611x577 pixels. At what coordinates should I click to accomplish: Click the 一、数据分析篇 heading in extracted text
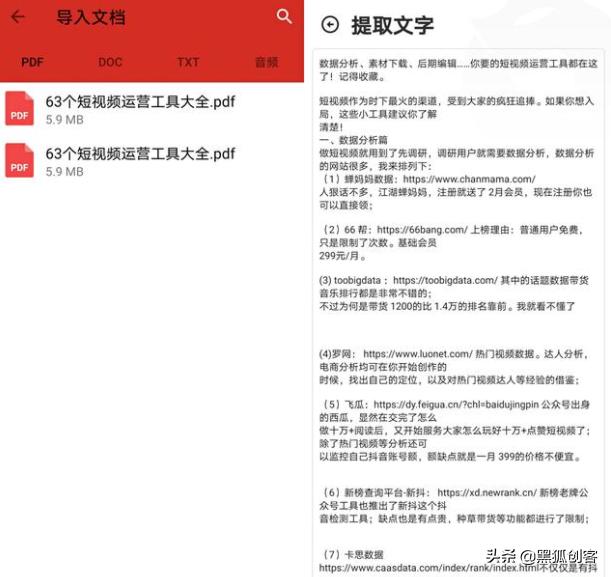click(353, 140)
